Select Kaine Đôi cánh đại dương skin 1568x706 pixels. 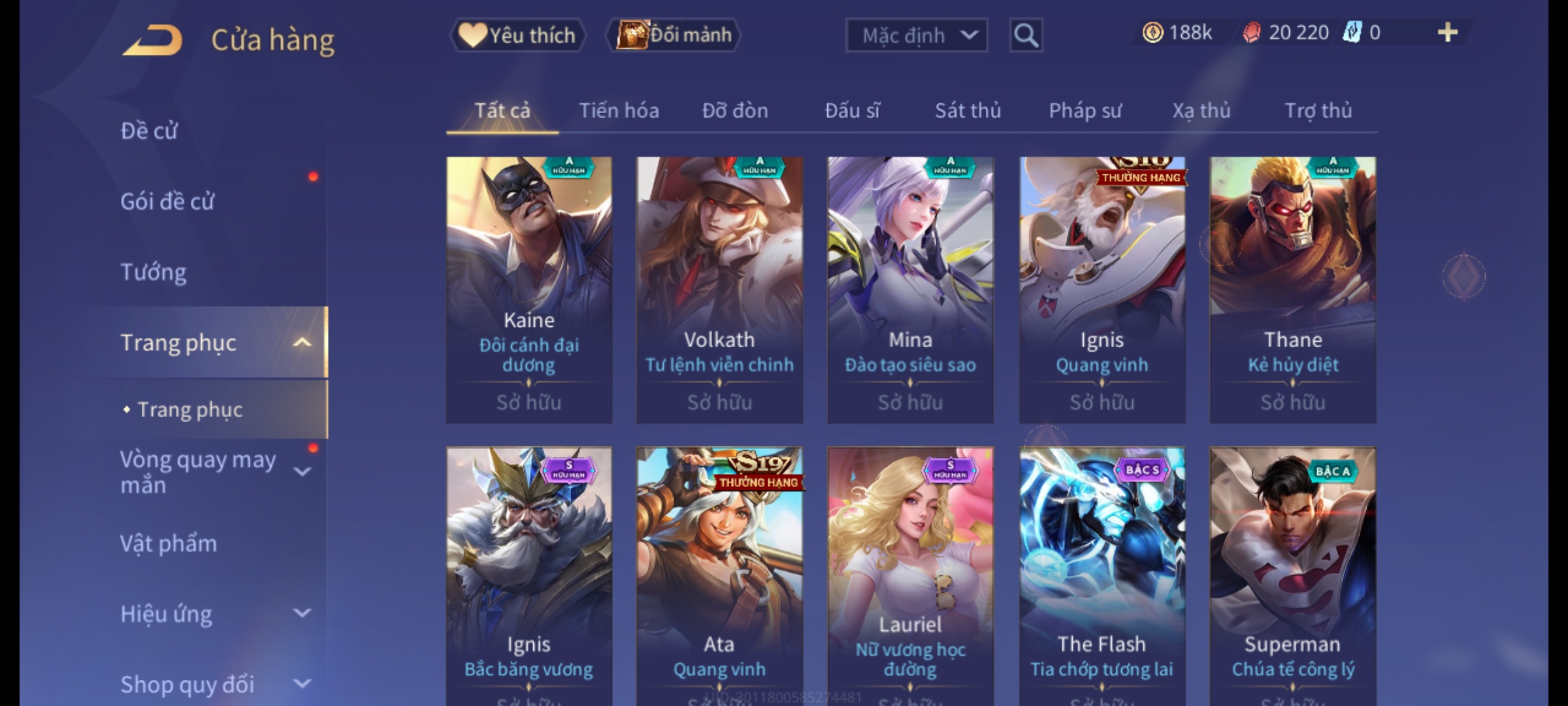point(529,290)
